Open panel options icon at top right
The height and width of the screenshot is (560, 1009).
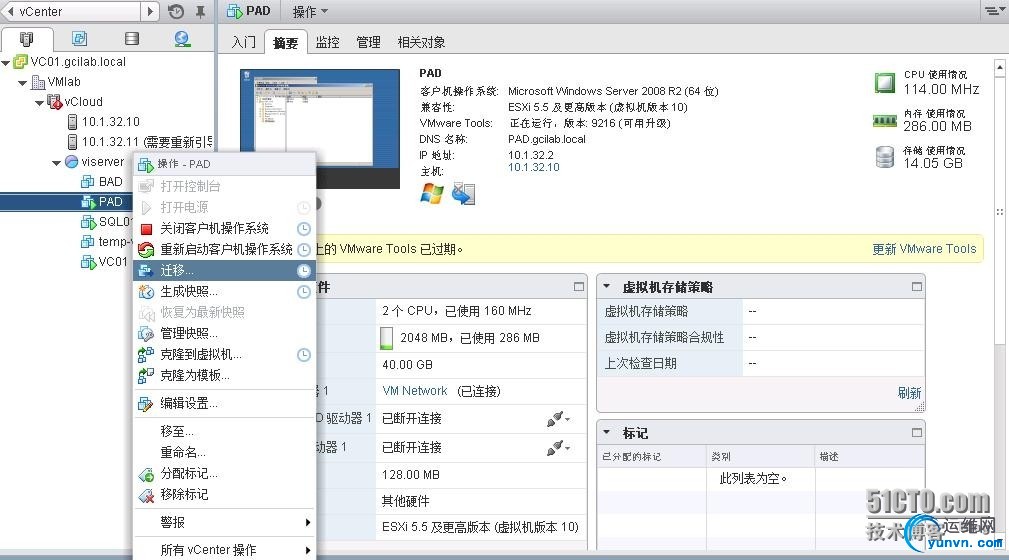(994, 11)
